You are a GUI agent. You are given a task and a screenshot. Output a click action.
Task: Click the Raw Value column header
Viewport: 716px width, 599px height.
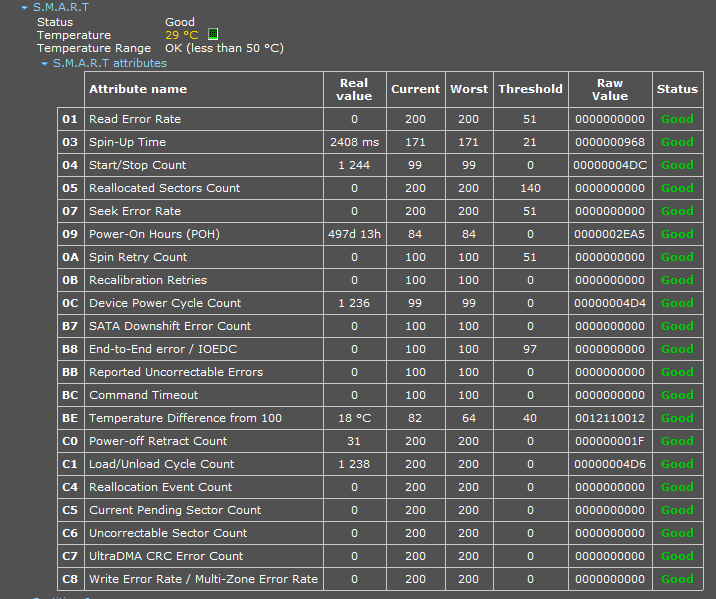click(x=609, y=89)
